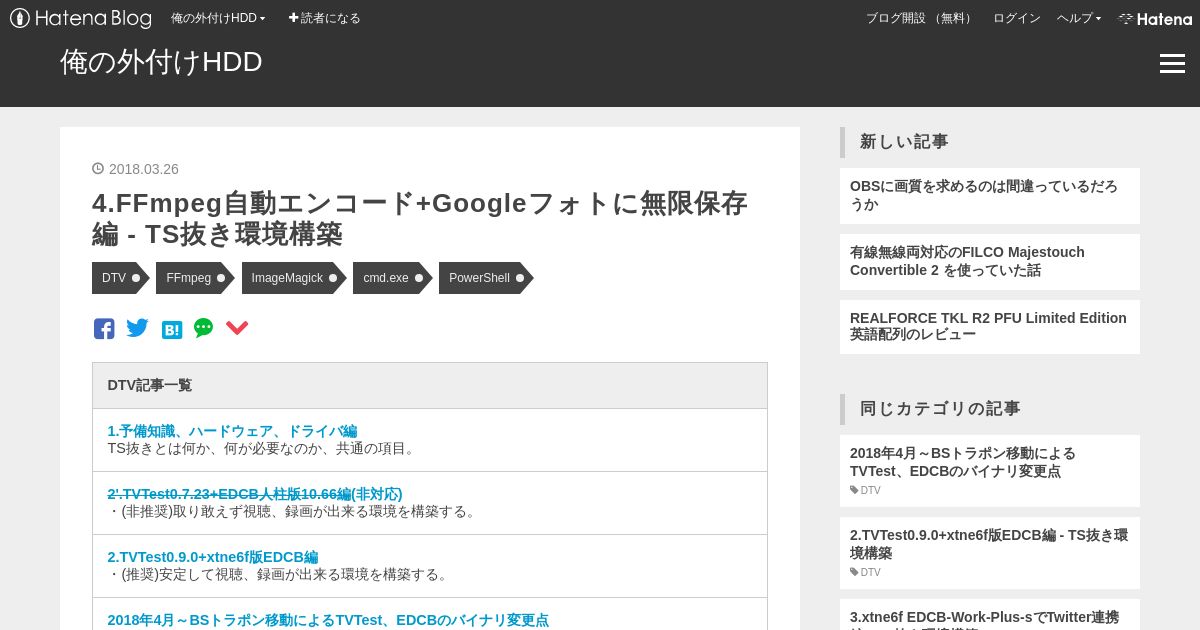Click the 新しい記事 sidebar heading
Viewport: 1200px width, 630px height.
[904, 142]
